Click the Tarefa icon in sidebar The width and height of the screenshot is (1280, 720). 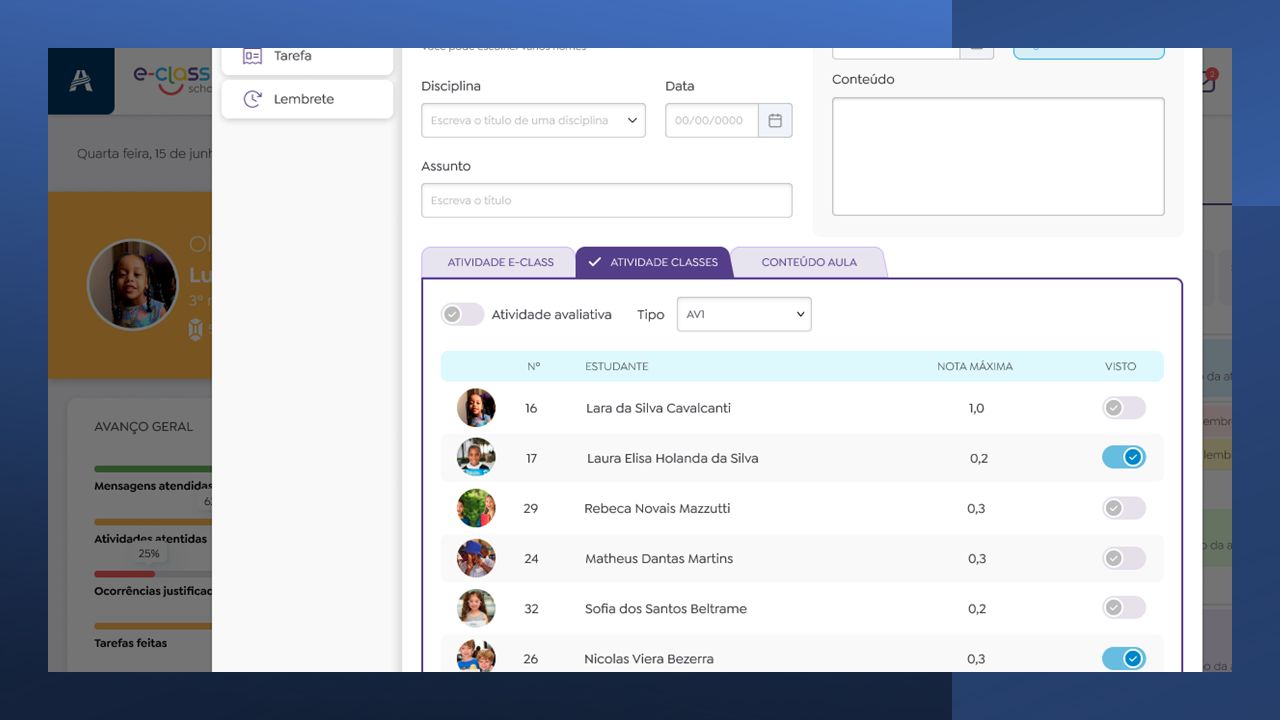point(253,56)
